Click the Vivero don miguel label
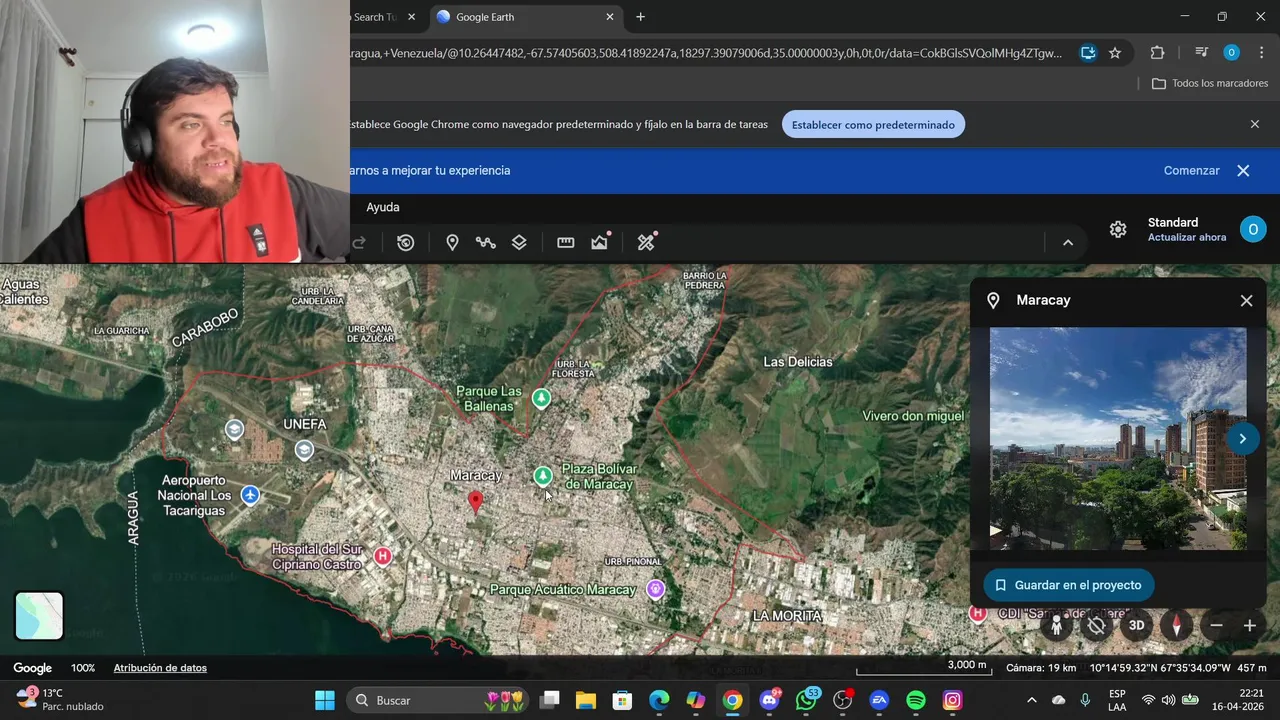The width and height of the screenshot is (1280, 720). (x=913, y=416)
